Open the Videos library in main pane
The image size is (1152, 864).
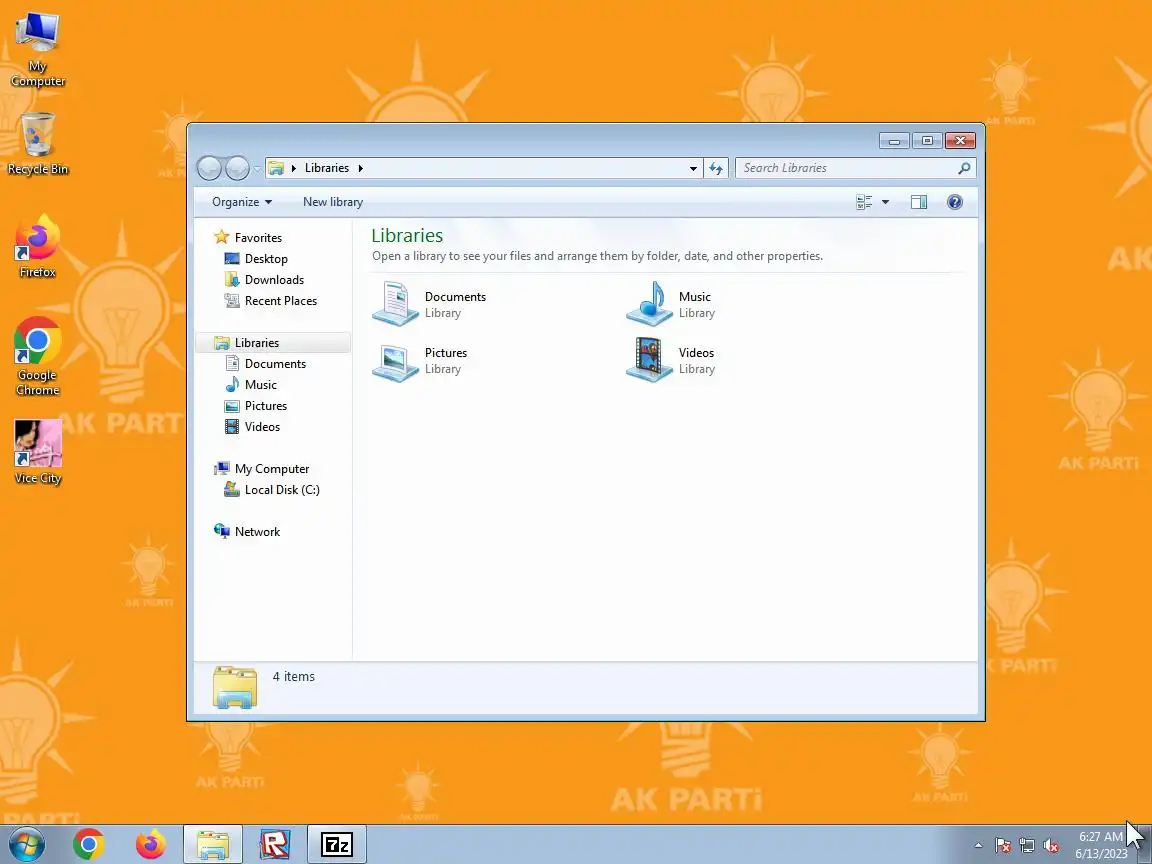tap(671, 360)
